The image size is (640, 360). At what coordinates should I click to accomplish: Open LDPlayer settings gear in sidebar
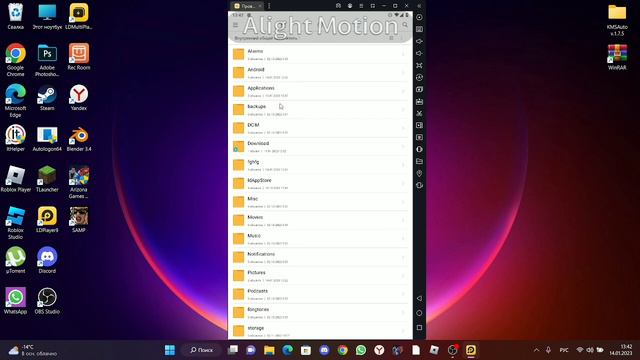[x=419, y=17]
